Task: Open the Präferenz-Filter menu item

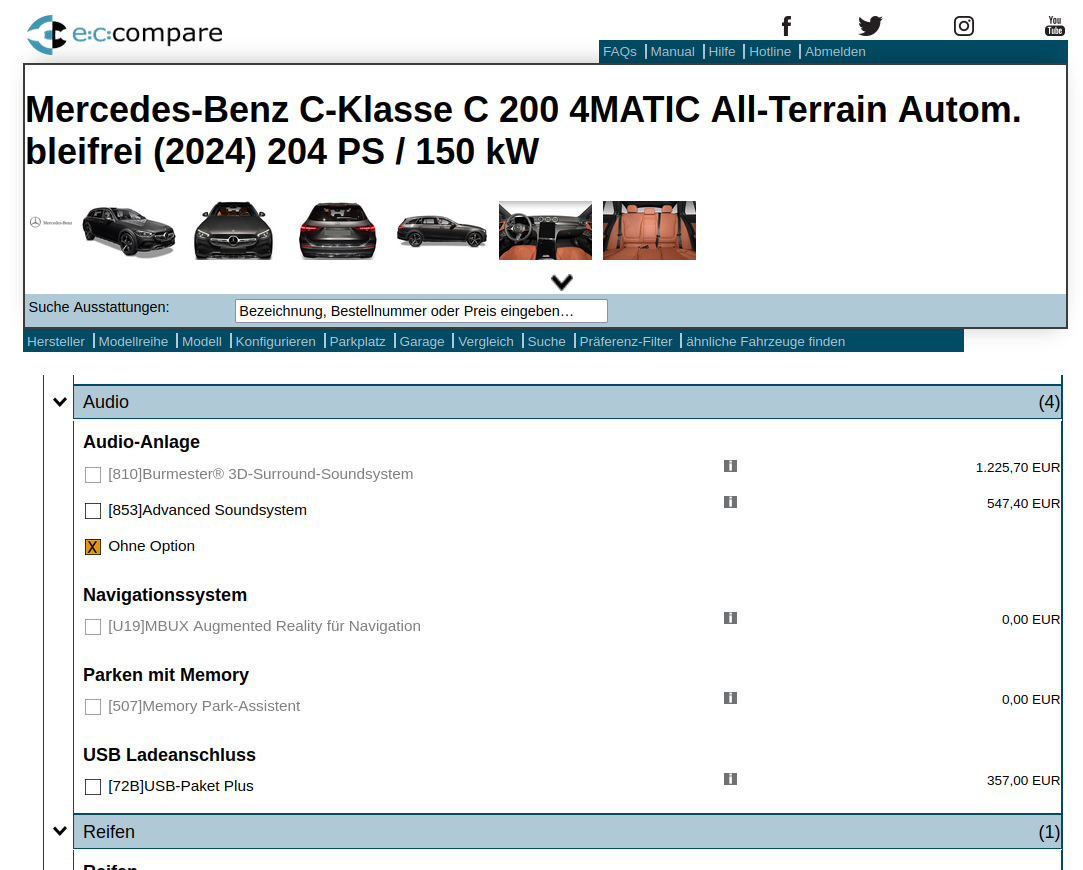Action: [x=626, y=342]
